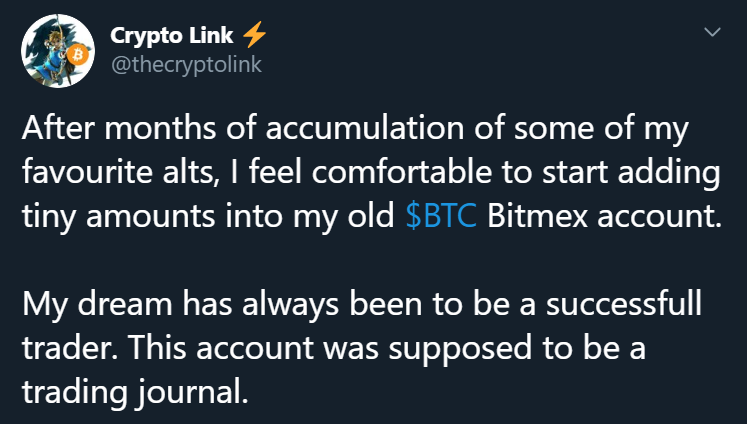This screenshot has height=424, width=747.
Task: Click the word successfull in tweet
Action: tap(624, 303)
